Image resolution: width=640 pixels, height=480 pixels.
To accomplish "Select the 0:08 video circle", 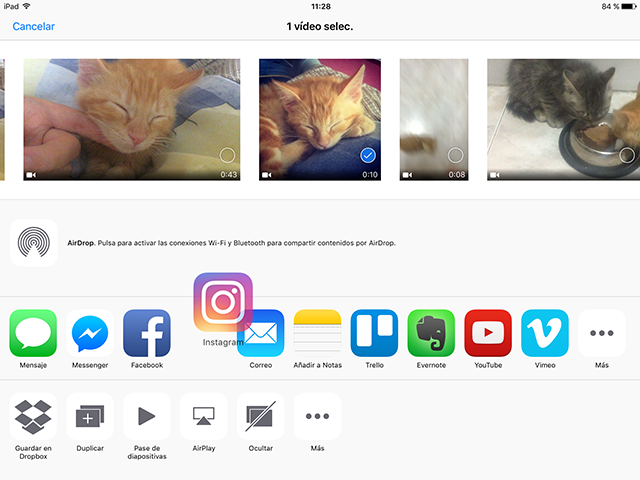I will tap(456, 156).
